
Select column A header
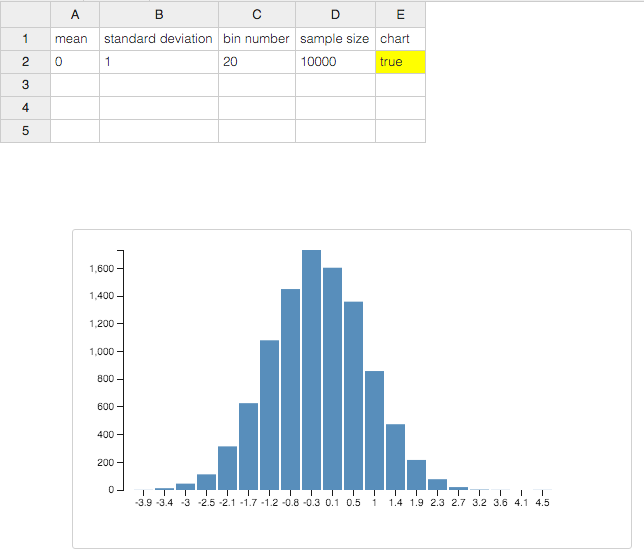(75, 15)
